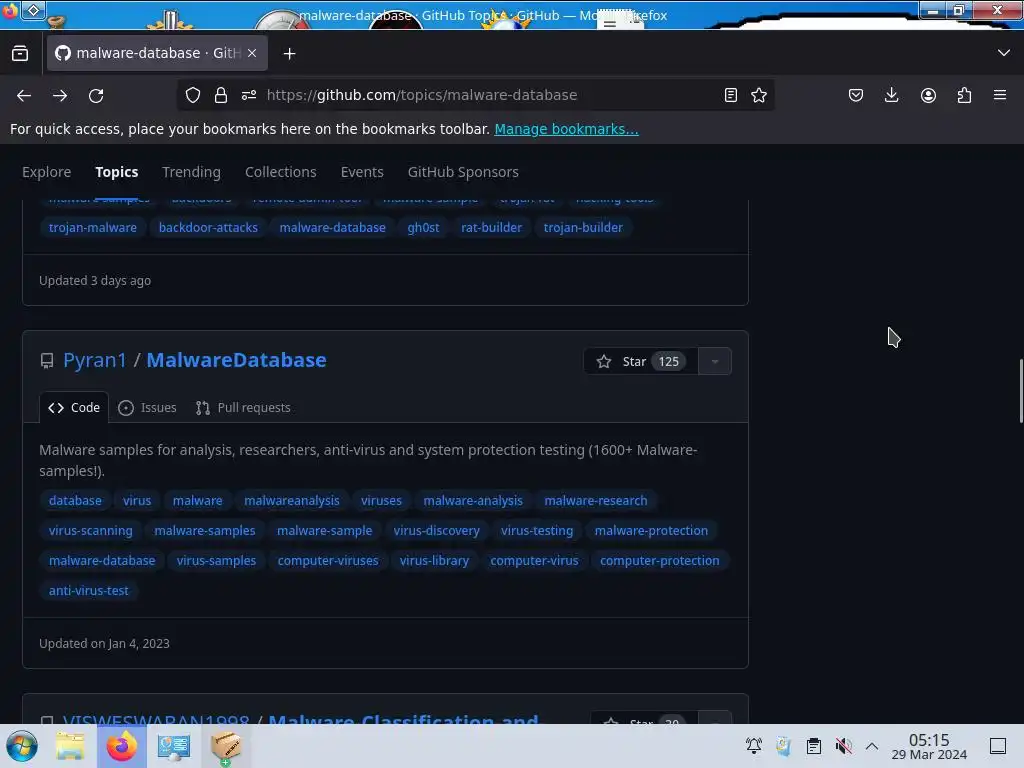Go back to the previous page

coord(24,95)
